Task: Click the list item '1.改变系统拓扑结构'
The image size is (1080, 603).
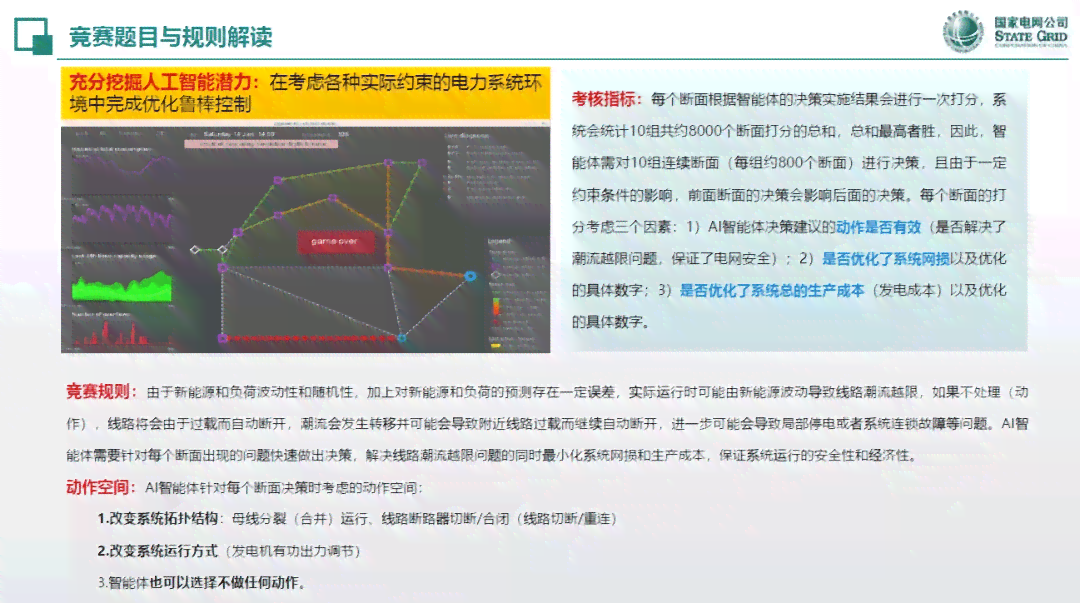Action: click(x=158, y=518)
